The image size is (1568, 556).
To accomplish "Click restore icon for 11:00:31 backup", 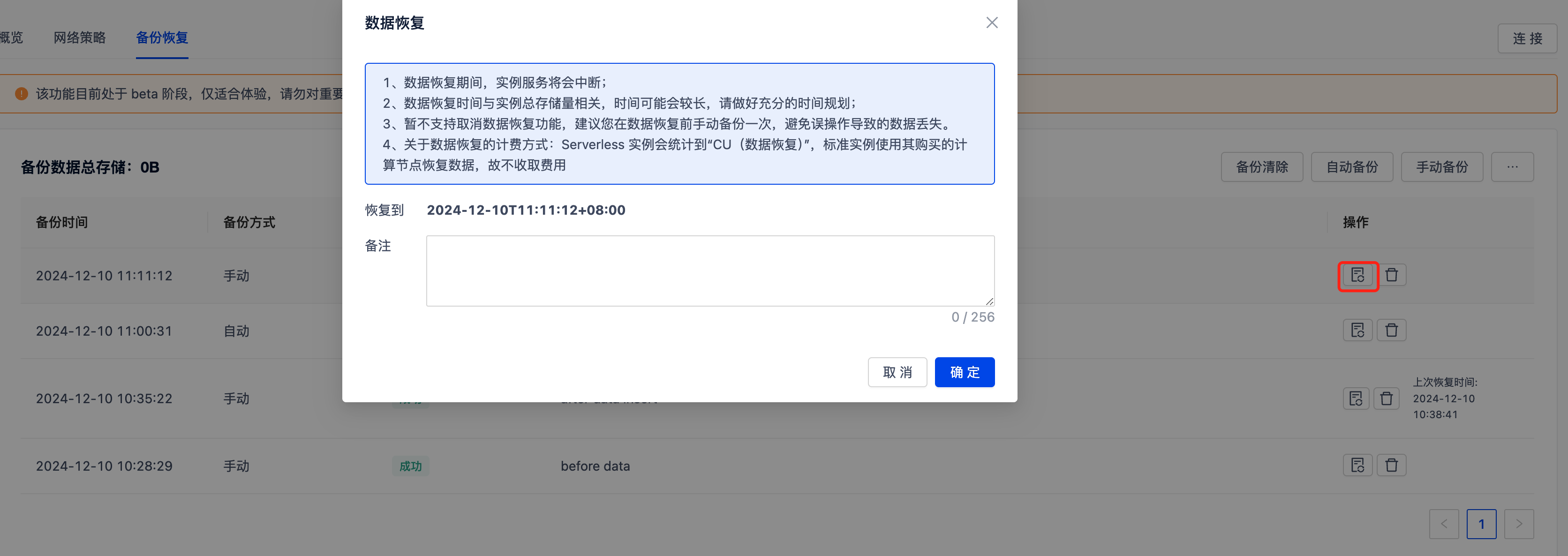I will (1357, 331).
